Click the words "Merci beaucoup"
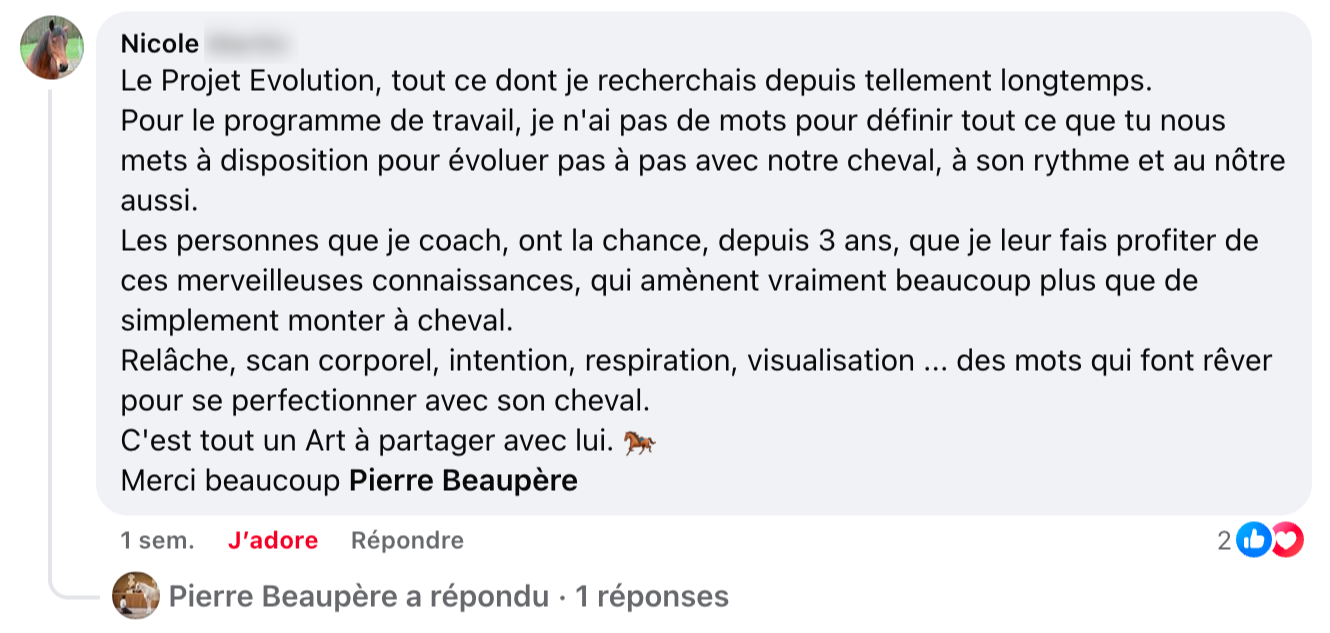Viewport: 1330px width, 633px height. [x=230, y=480]
